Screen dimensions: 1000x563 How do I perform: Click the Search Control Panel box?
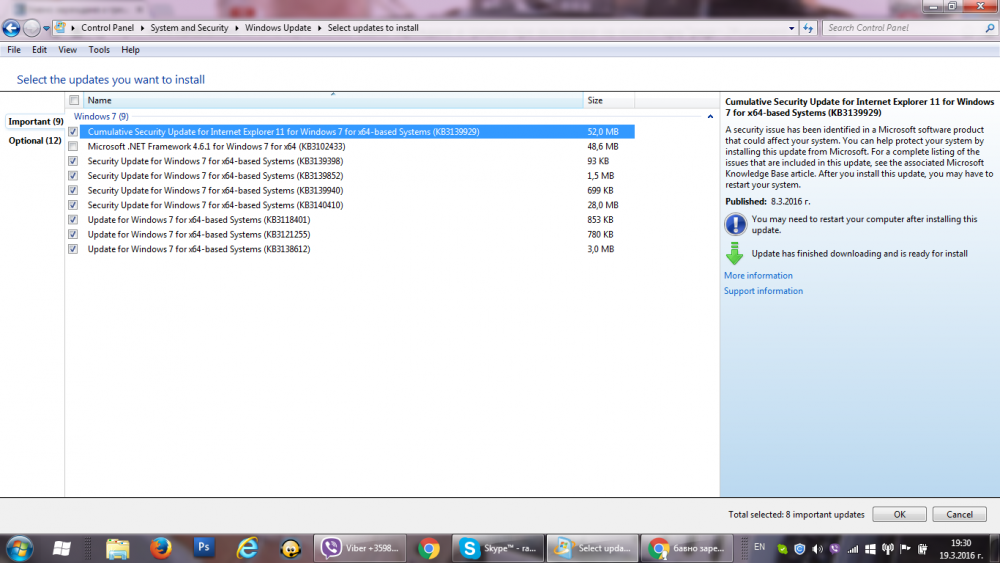pyautogui.click(x=904, y=28)
